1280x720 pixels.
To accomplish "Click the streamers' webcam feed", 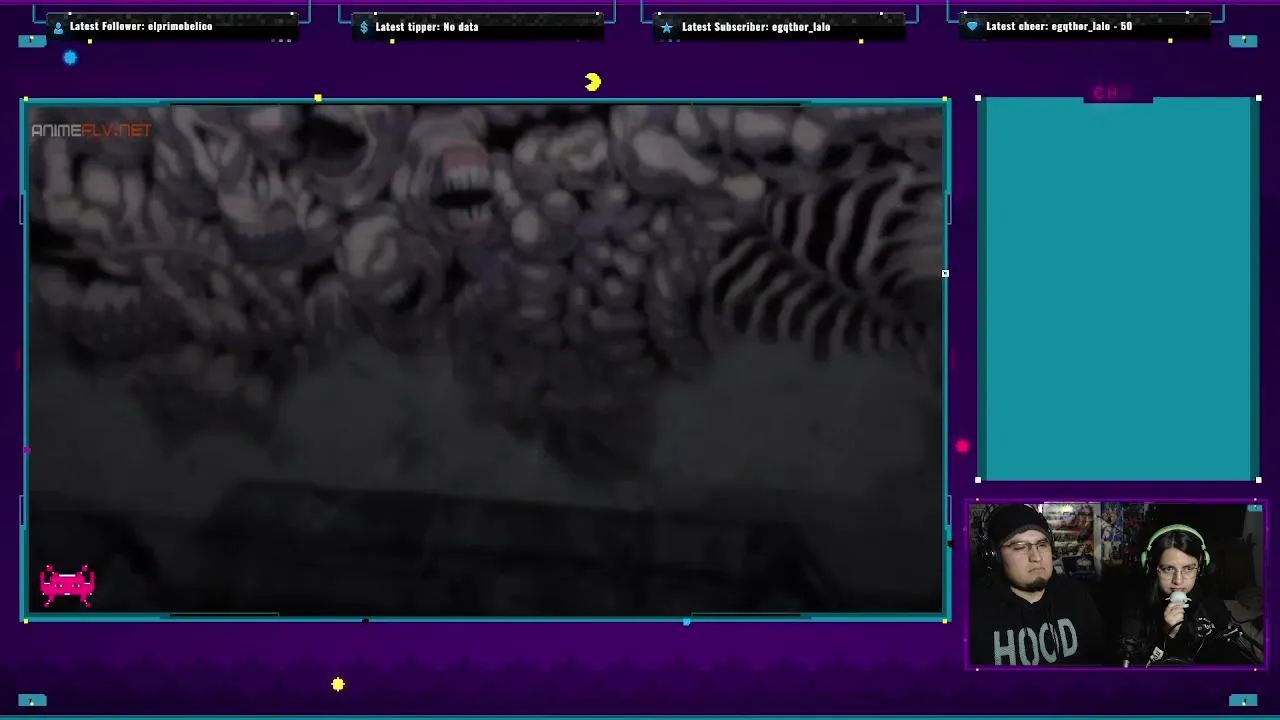I will pos(1116,585).
